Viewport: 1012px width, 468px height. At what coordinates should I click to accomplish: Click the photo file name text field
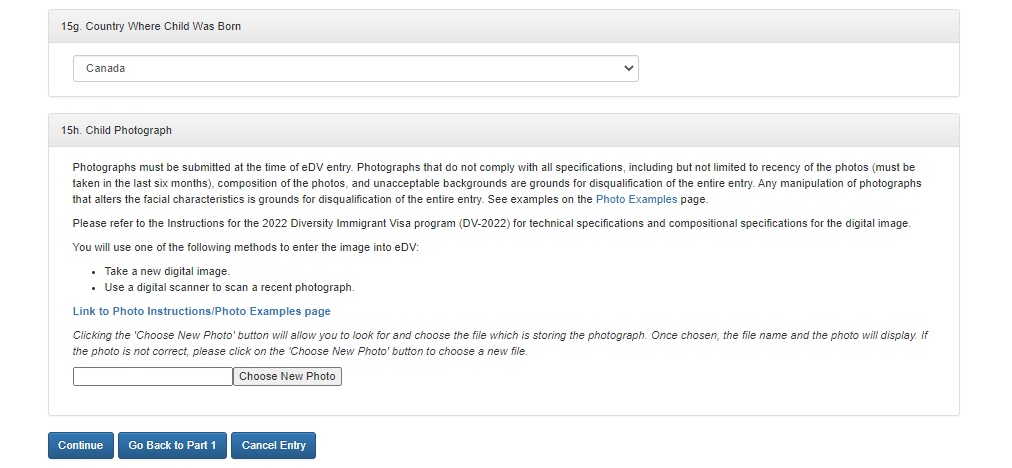coord(152,376)
